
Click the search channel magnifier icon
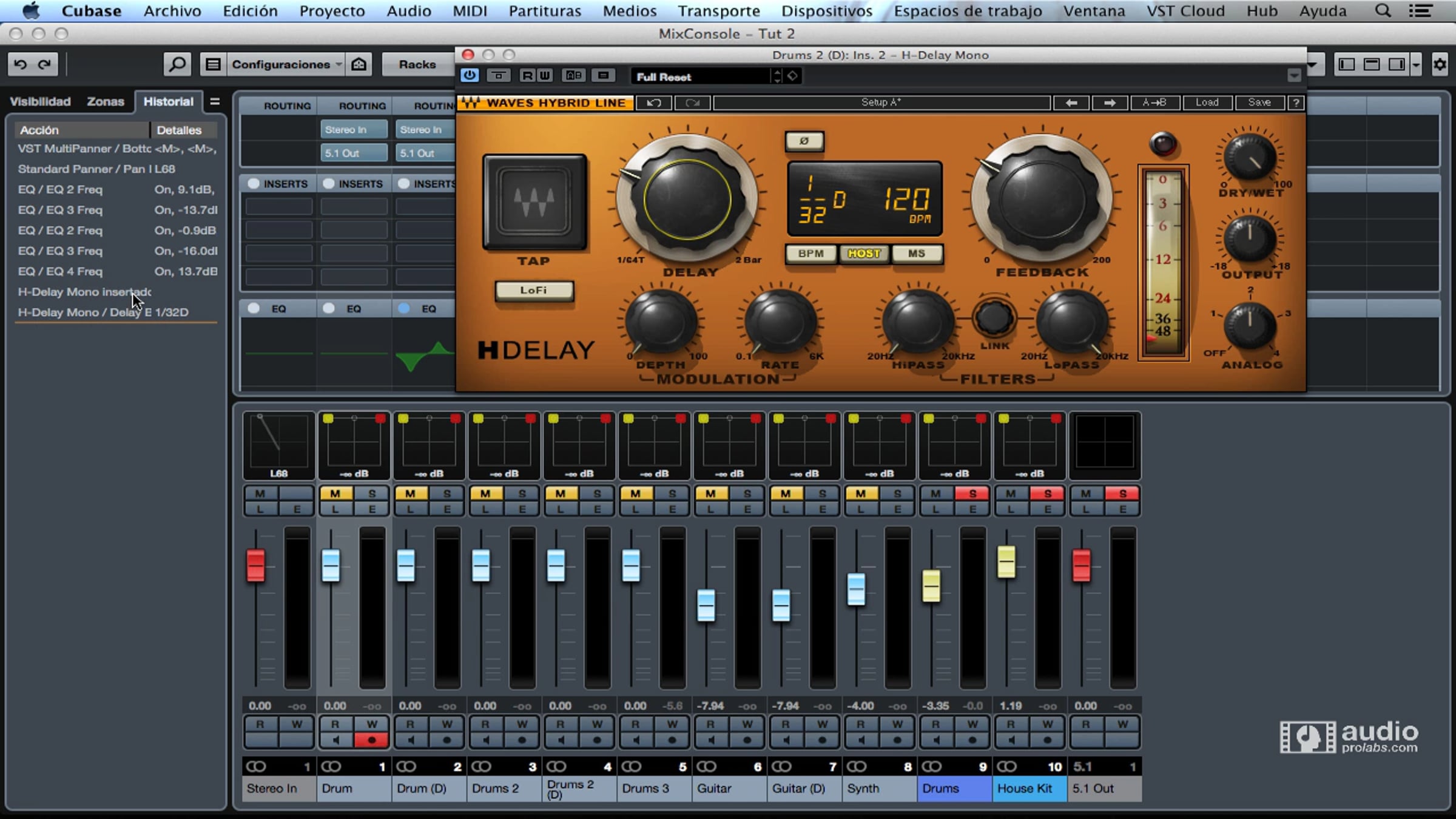[x=177, y=64]
